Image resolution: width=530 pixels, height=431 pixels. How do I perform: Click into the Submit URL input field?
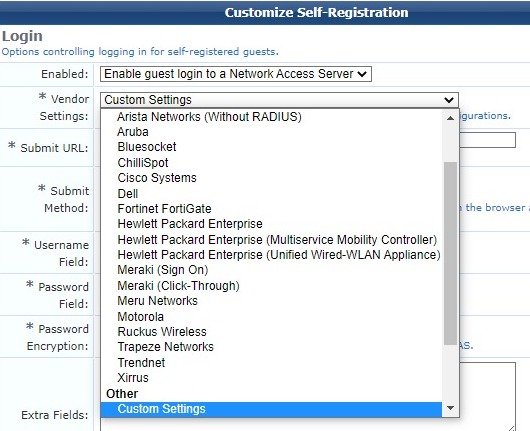pyautogui.click(x=487, y=140)
